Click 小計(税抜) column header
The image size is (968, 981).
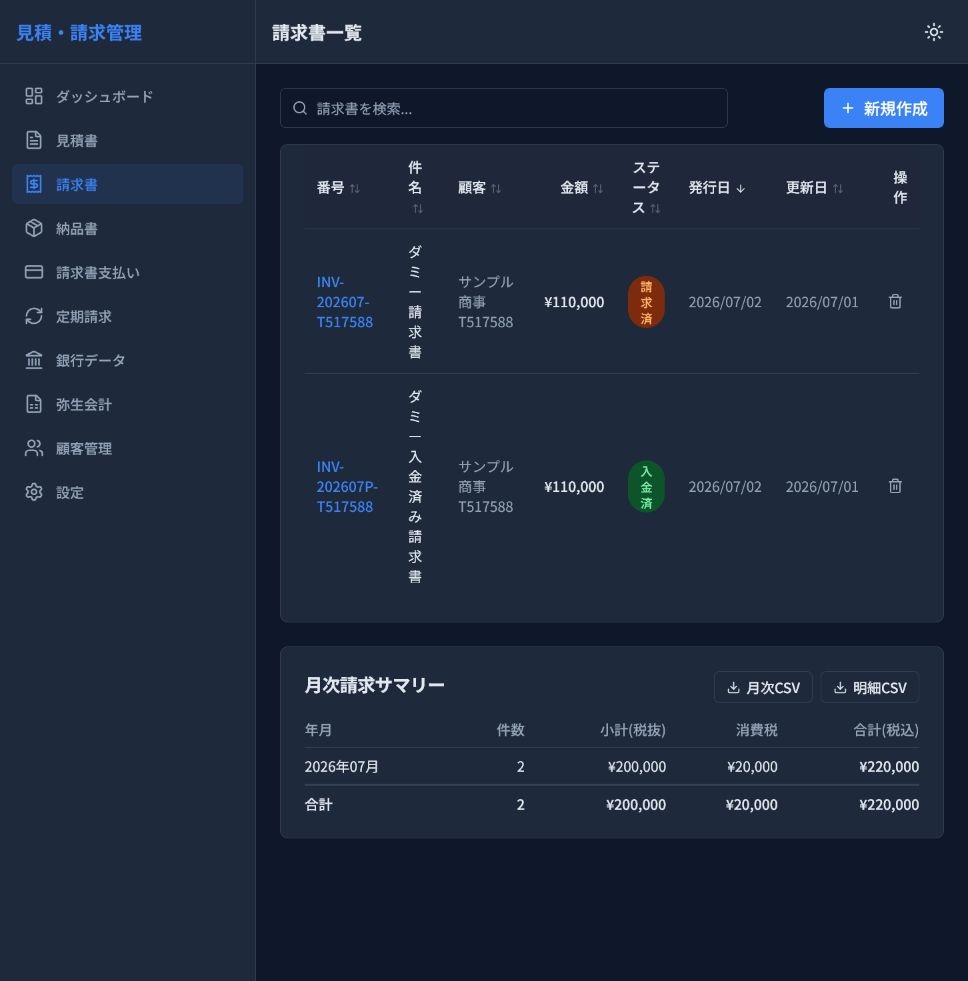(633, 729)
